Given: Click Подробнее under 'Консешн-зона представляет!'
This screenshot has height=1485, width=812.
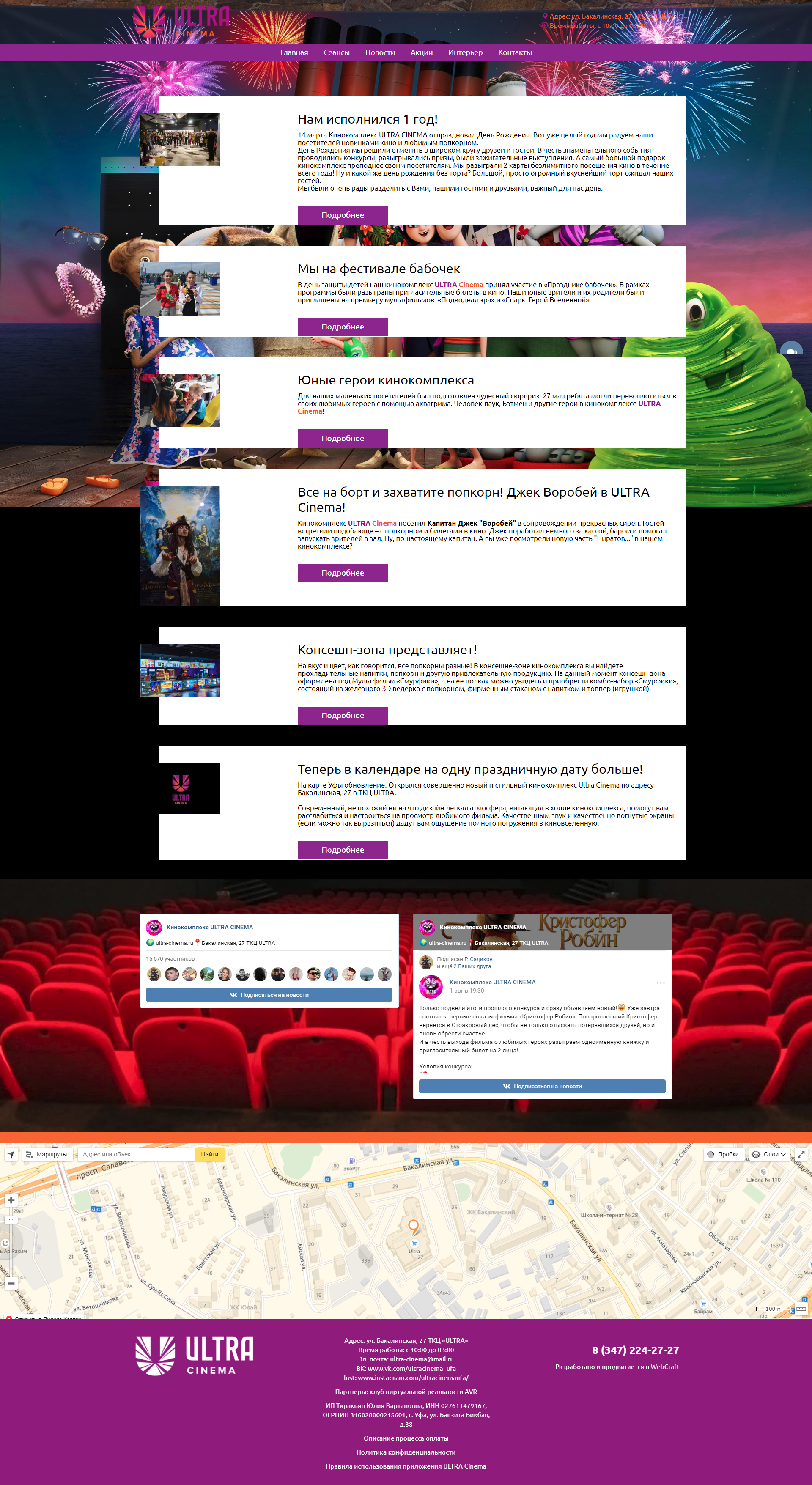Looking at the screenshot, I should coord(343,715).
